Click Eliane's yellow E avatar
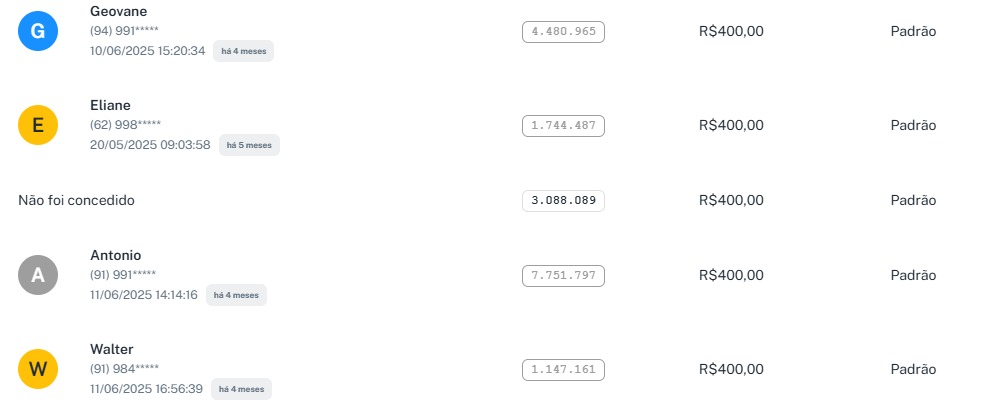Image resolution: width=992 pixels, height=411 pixels. pyautogui.click(x=38, y=125)
